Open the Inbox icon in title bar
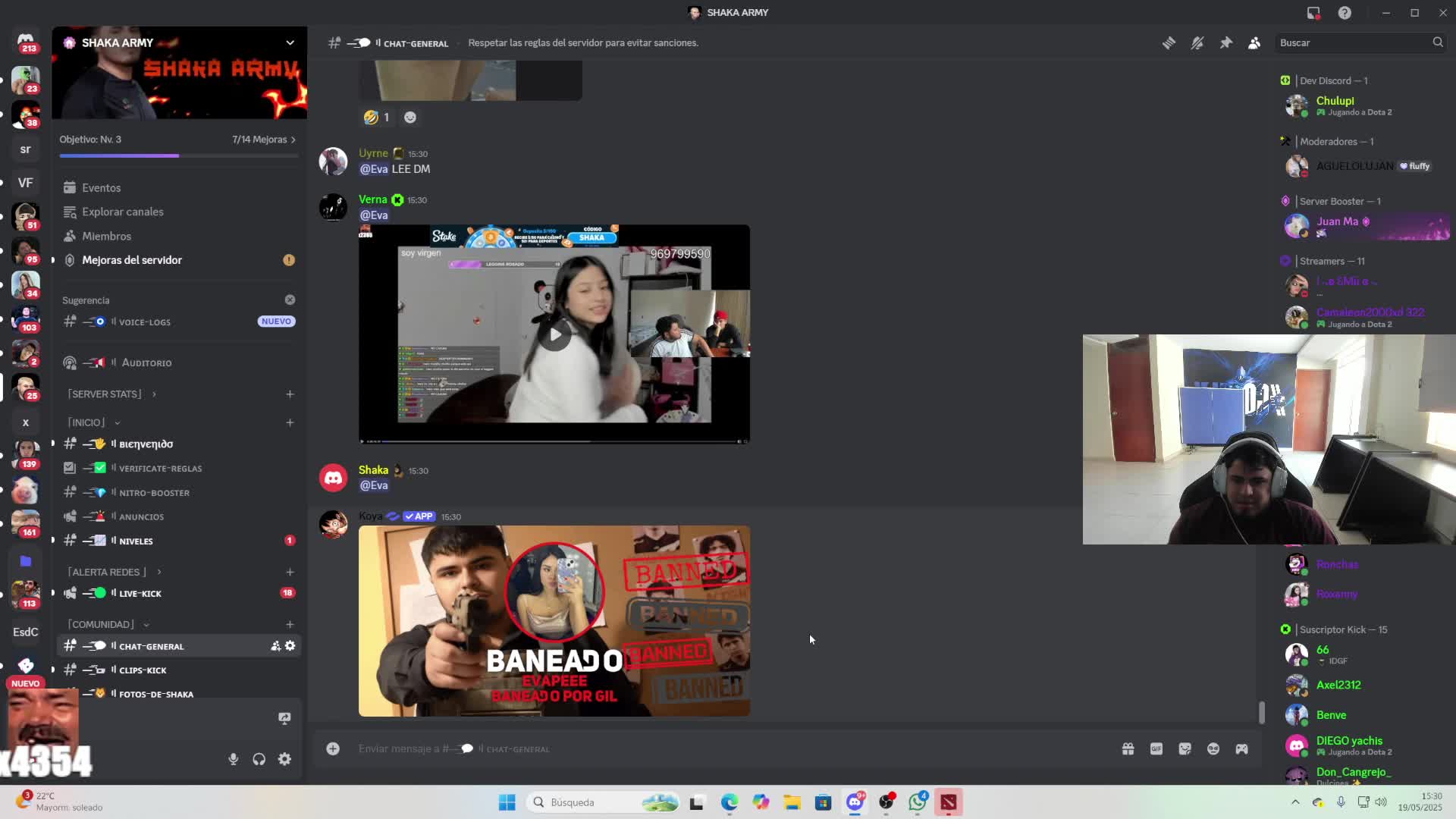 click(x=1313, y=13)
